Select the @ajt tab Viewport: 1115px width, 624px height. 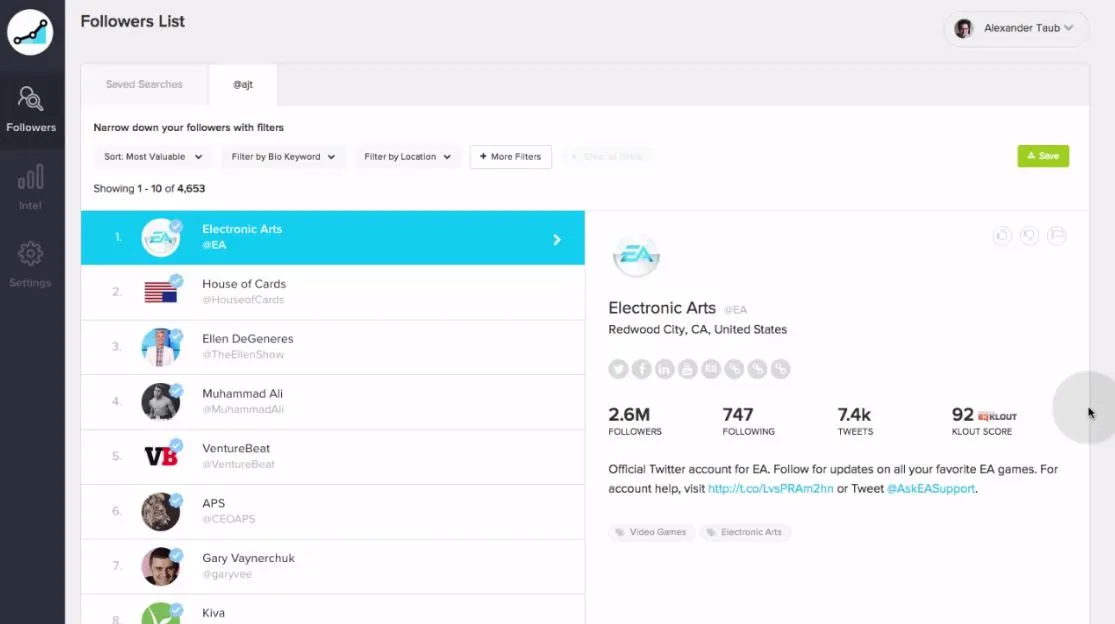click(242, 85)
